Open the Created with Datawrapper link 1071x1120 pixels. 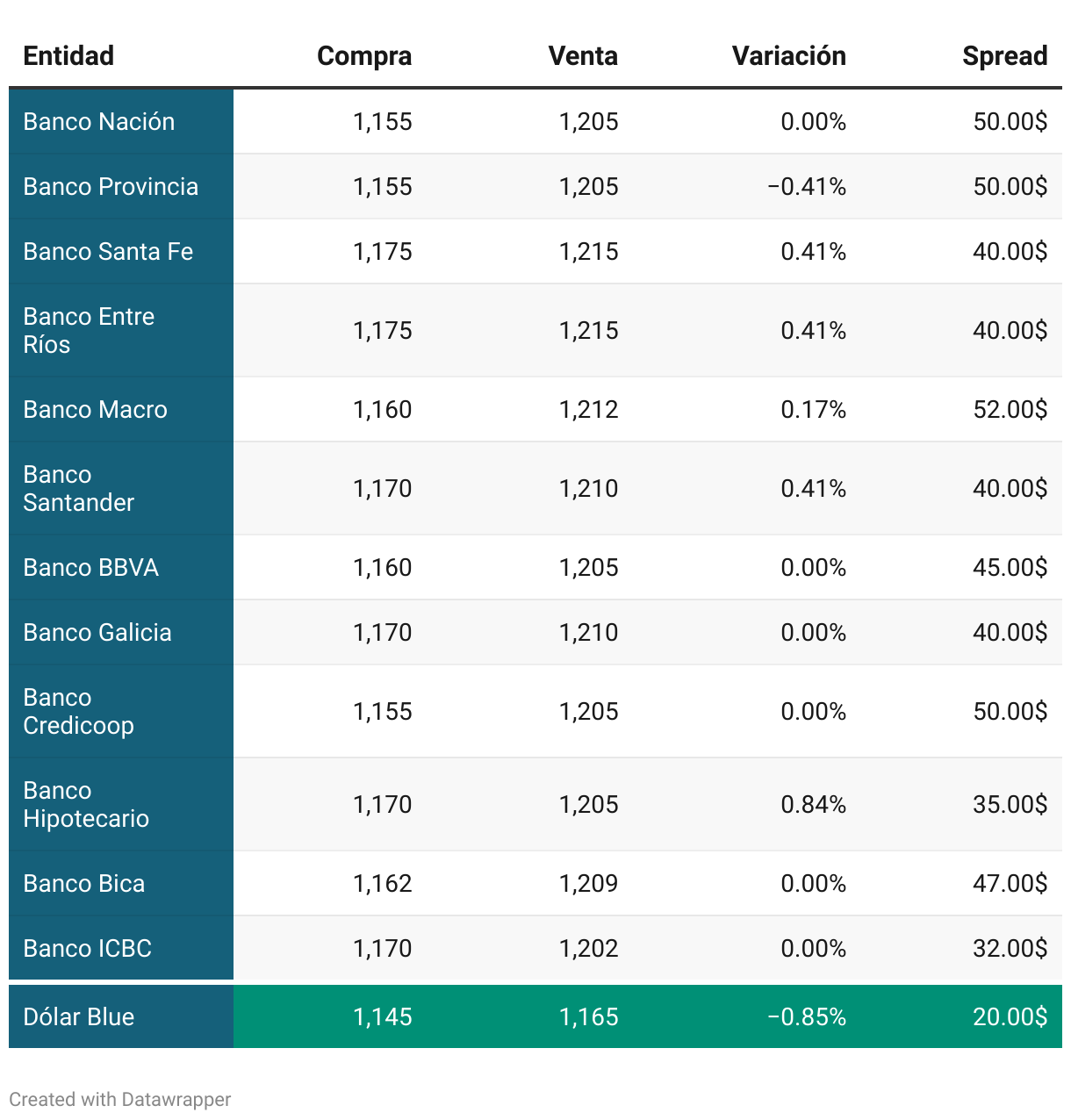point(119,1099)
